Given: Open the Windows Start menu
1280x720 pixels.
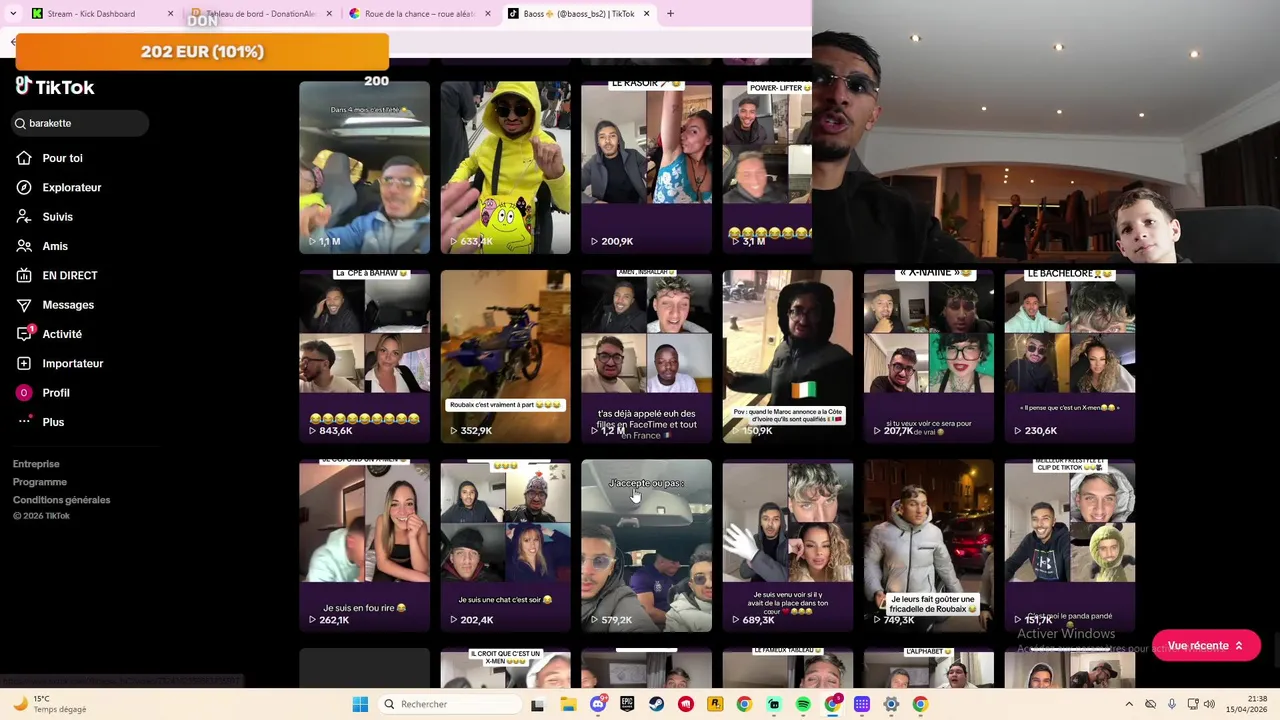Looking at the screenshot, I should 360,704.
